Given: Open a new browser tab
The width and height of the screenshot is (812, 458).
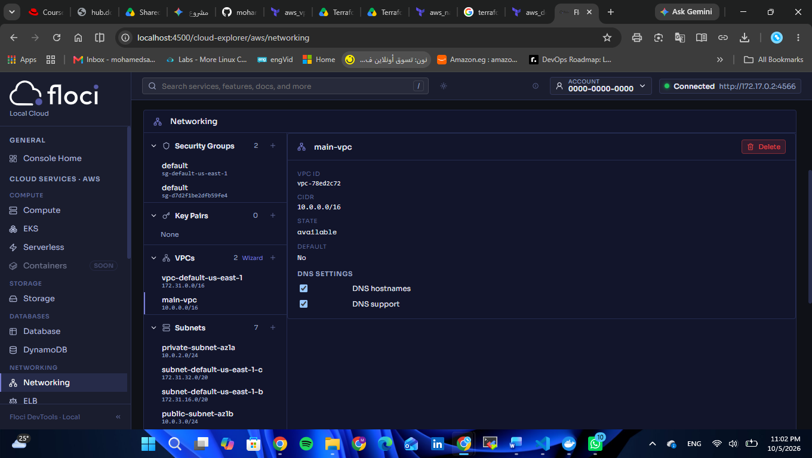Looking at the screenshot, I should 611,12.
